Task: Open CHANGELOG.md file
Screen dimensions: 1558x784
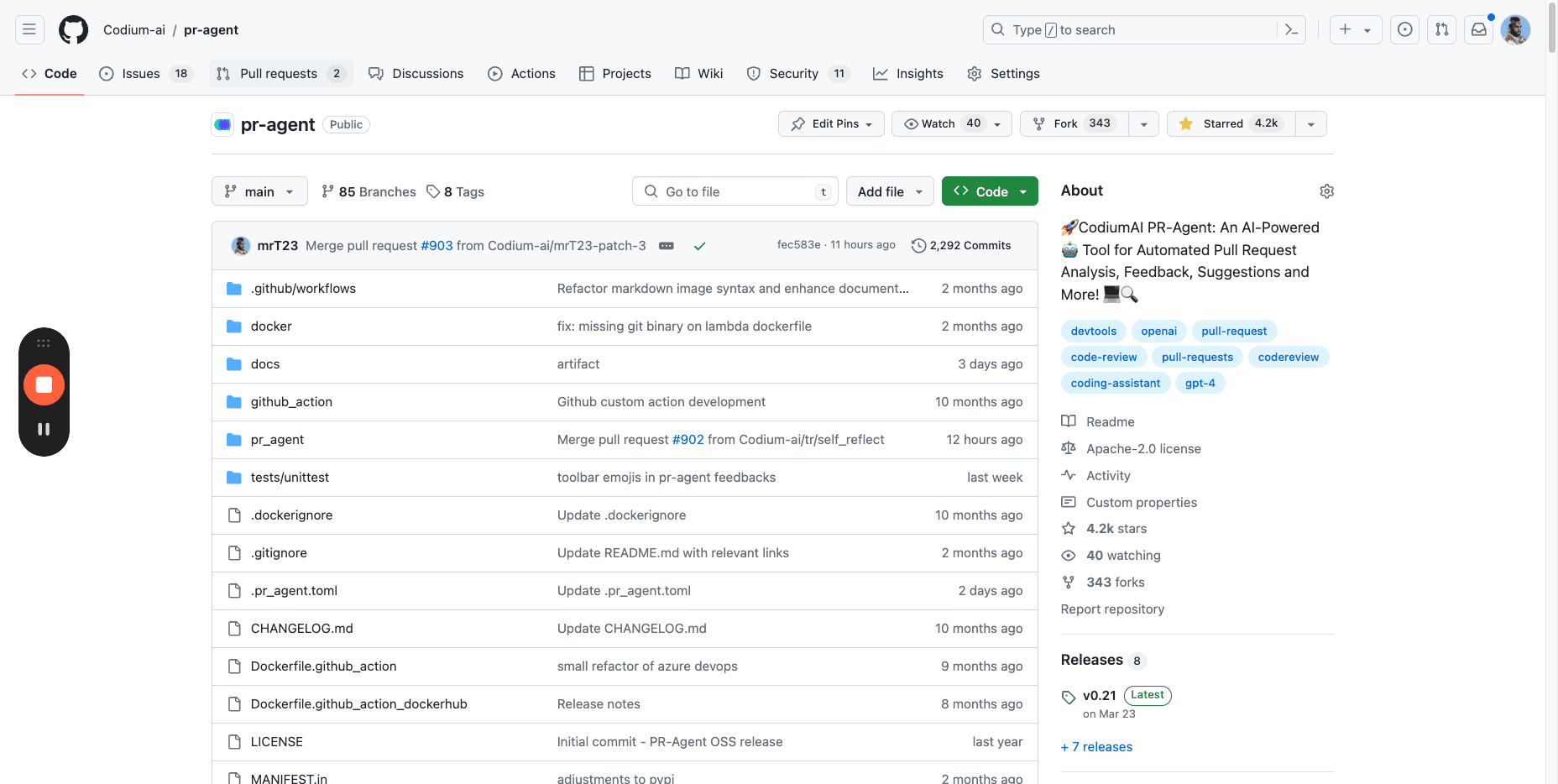Action: 302,629
